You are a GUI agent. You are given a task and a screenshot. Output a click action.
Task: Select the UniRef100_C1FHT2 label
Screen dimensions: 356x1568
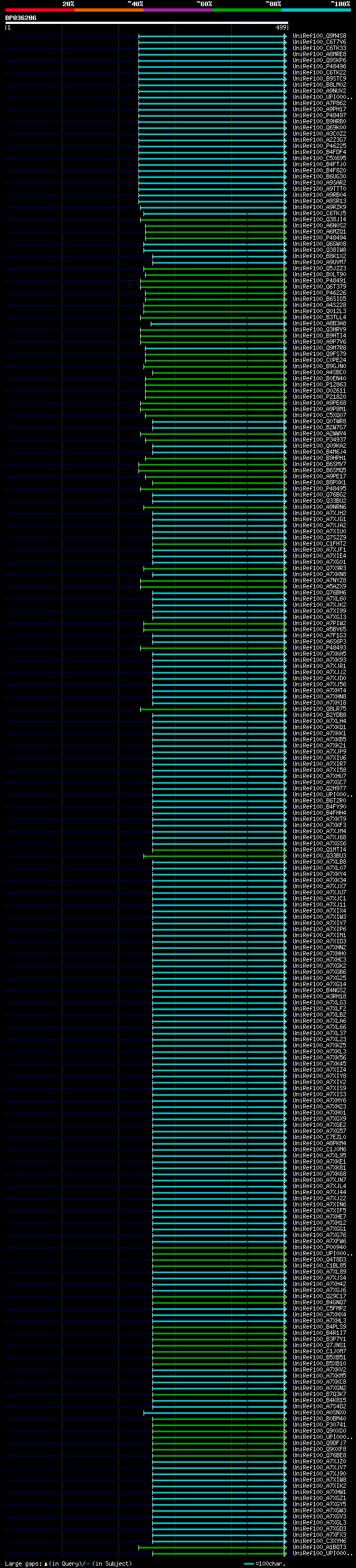click(x=319, y=543)
